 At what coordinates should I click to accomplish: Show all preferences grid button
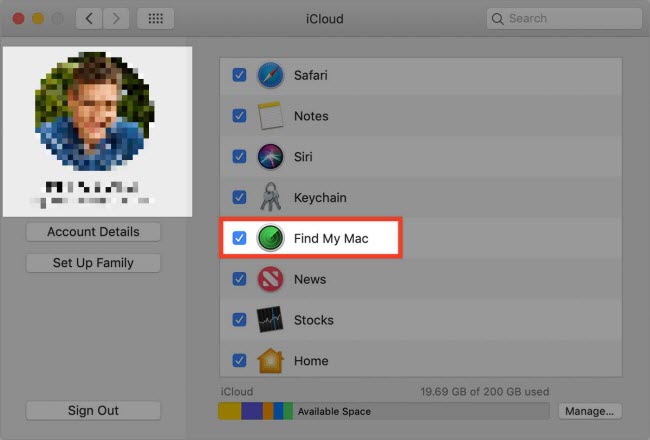click(155, 19)
